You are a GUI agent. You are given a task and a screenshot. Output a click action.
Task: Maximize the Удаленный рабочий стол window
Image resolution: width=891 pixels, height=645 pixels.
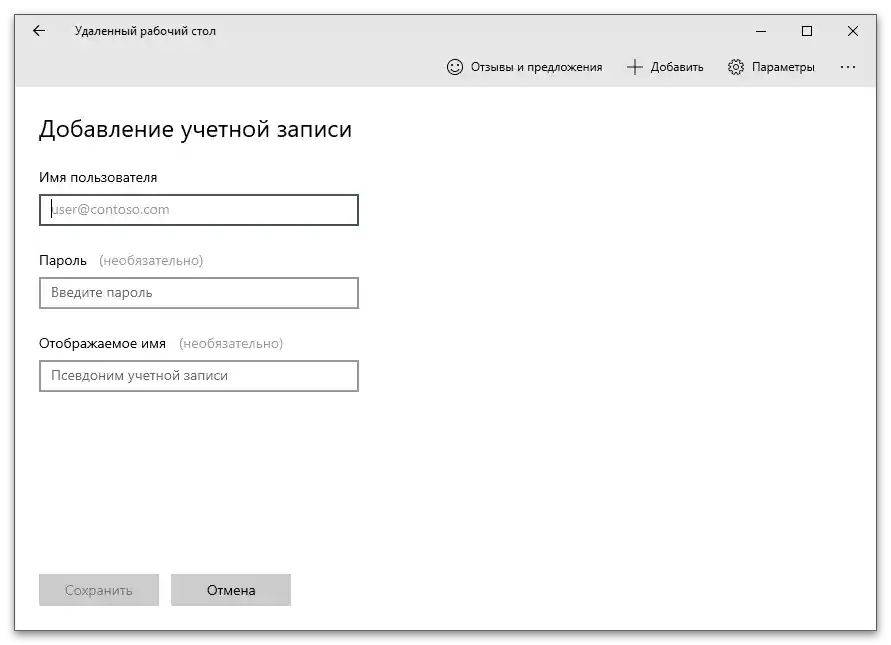[806, 31]
